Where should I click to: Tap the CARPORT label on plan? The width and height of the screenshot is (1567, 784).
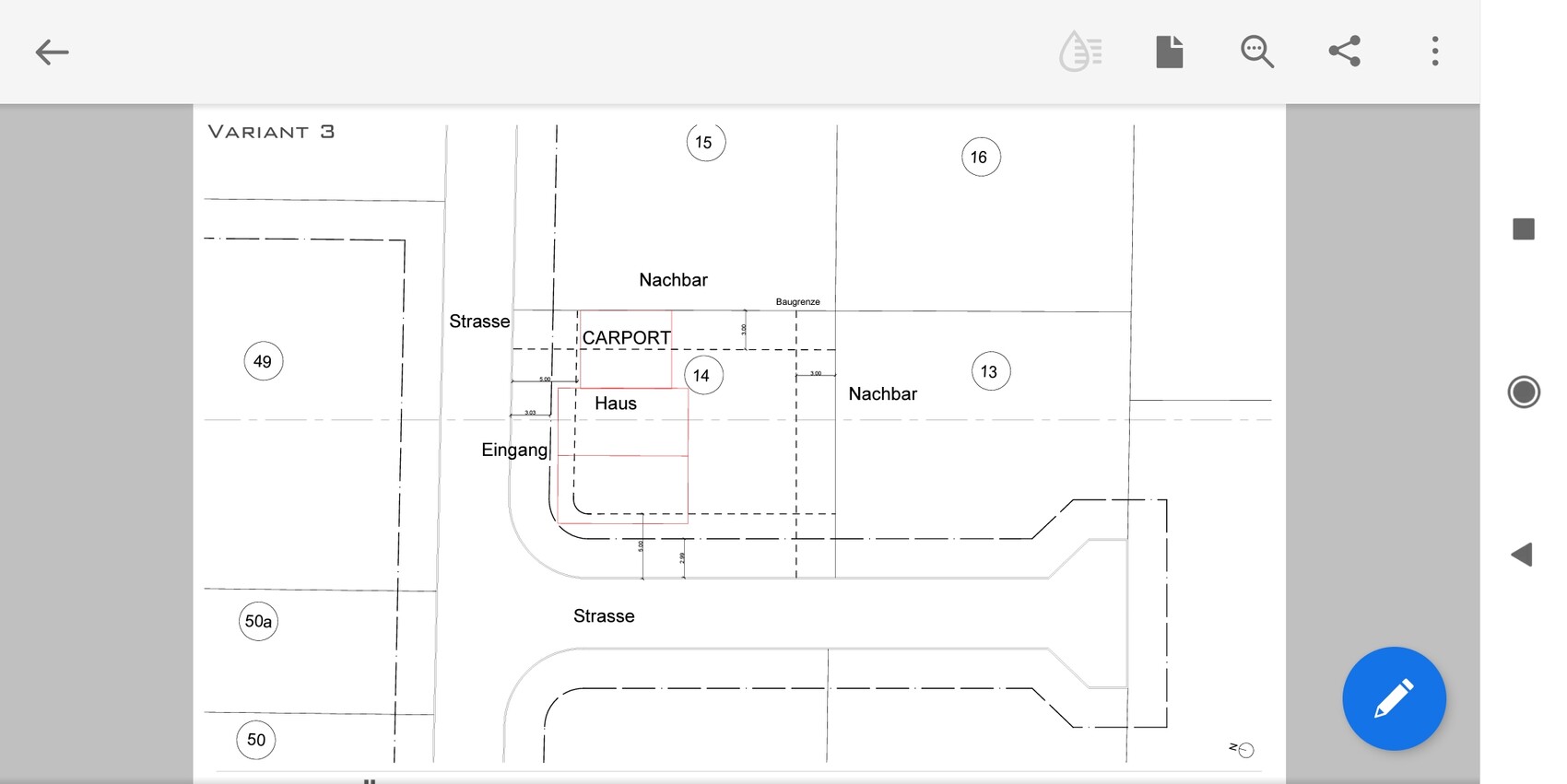(626, 338)
